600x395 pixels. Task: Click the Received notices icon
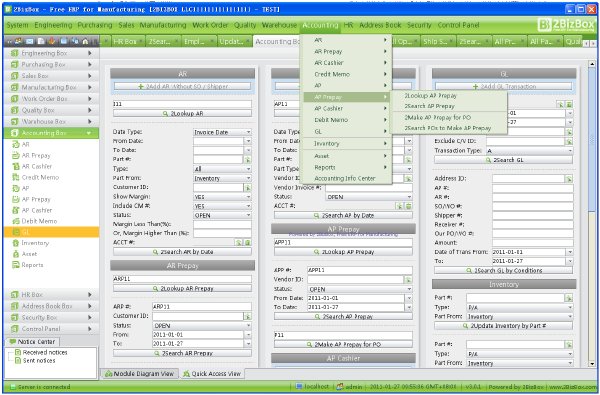[18, 352]
